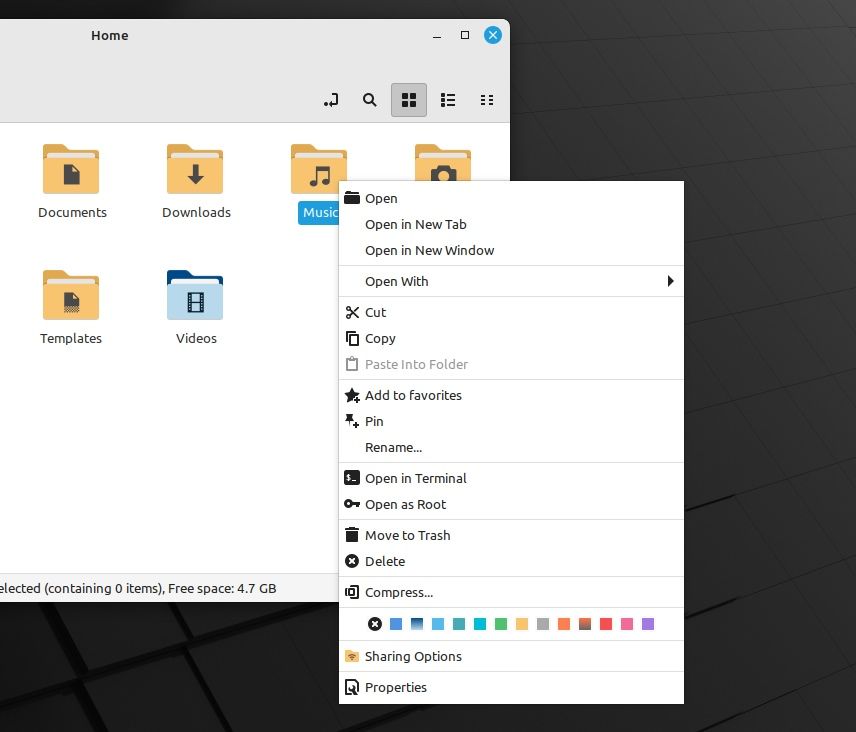Select the Add to favorites star icon

tap(351, 395)
